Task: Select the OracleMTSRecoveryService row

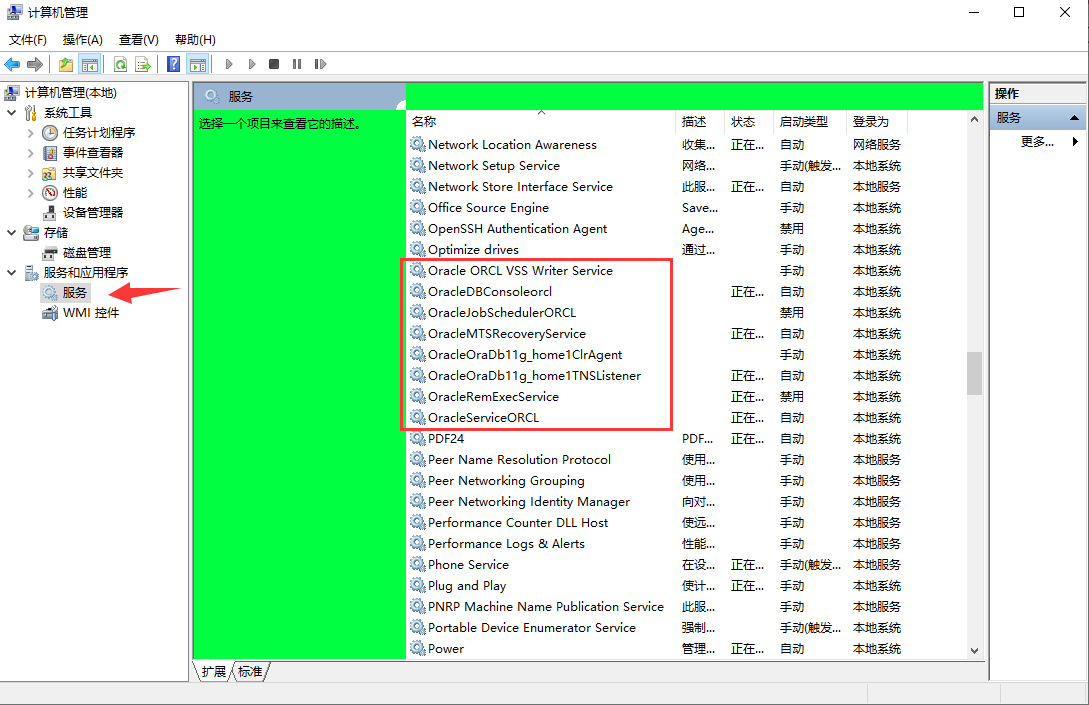Action: point(658,334)
